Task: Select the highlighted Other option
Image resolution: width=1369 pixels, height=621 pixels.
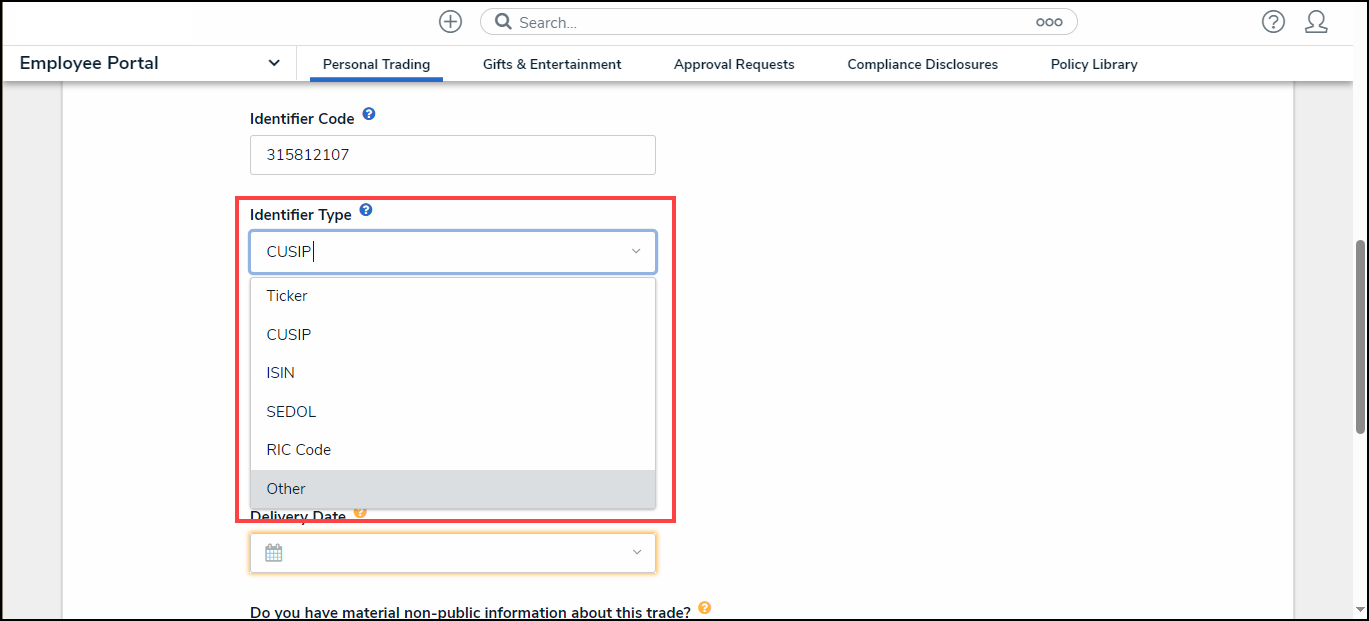Action: (x=285, y=488)
